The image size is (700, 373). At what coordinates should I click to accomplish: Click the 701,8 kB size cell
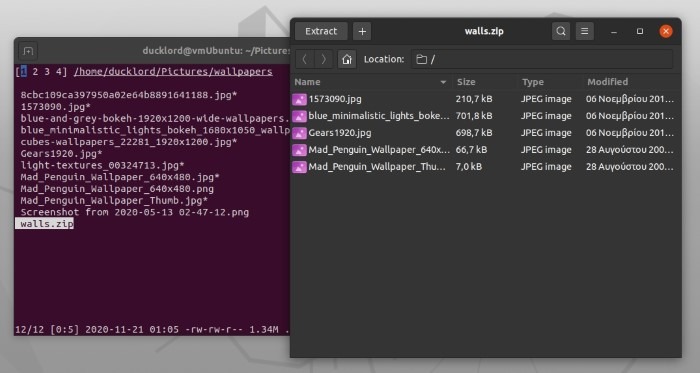click(x=474, y=116)
